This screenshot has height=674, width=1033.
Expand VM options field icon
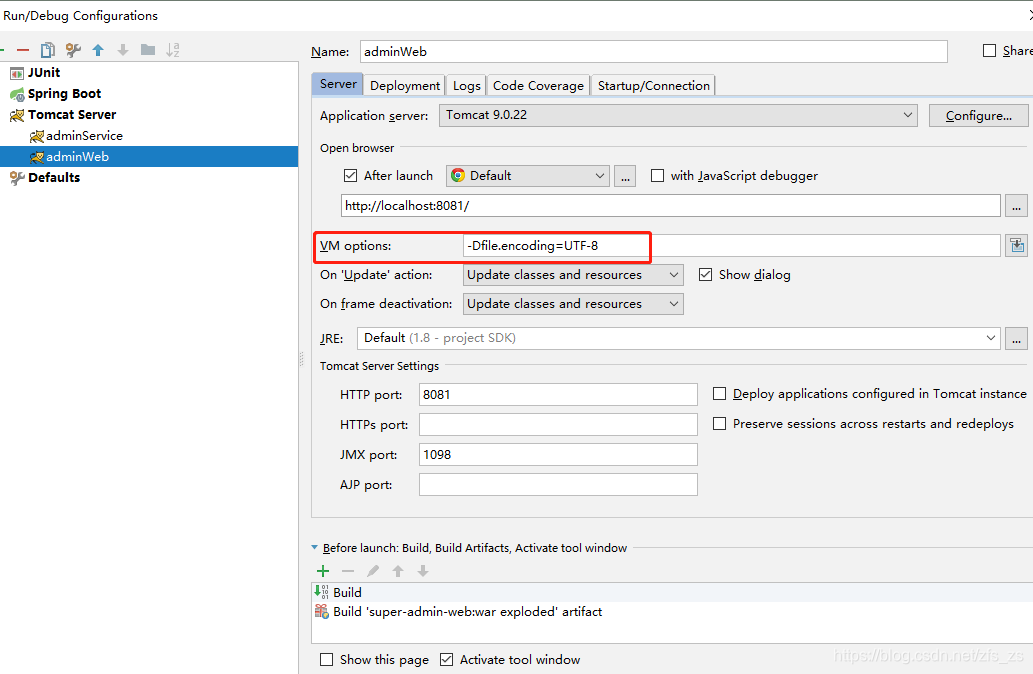pyautogui.click(x=1017, y=246)
